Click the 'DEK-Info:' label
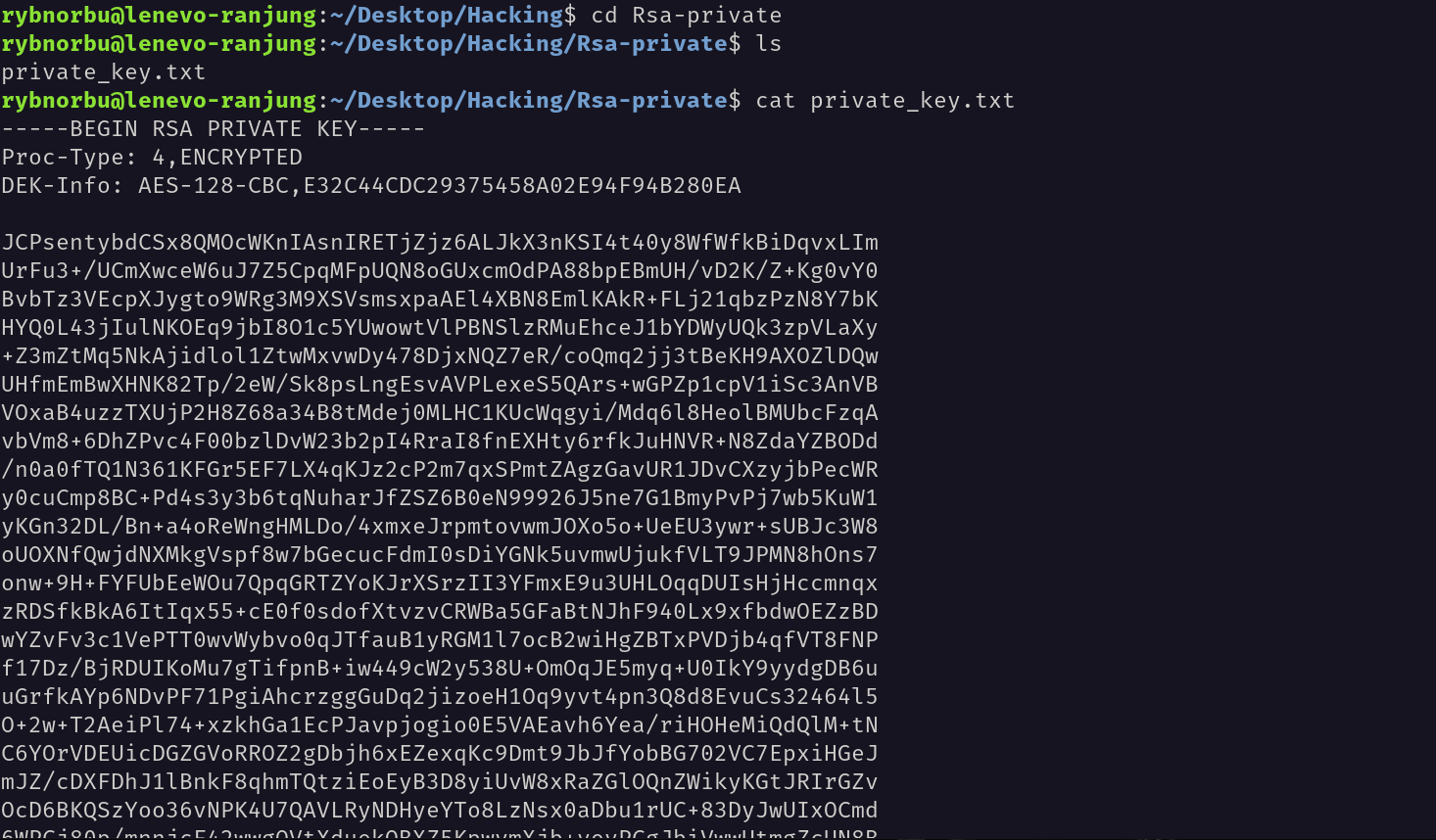 (x=63, y=186)
